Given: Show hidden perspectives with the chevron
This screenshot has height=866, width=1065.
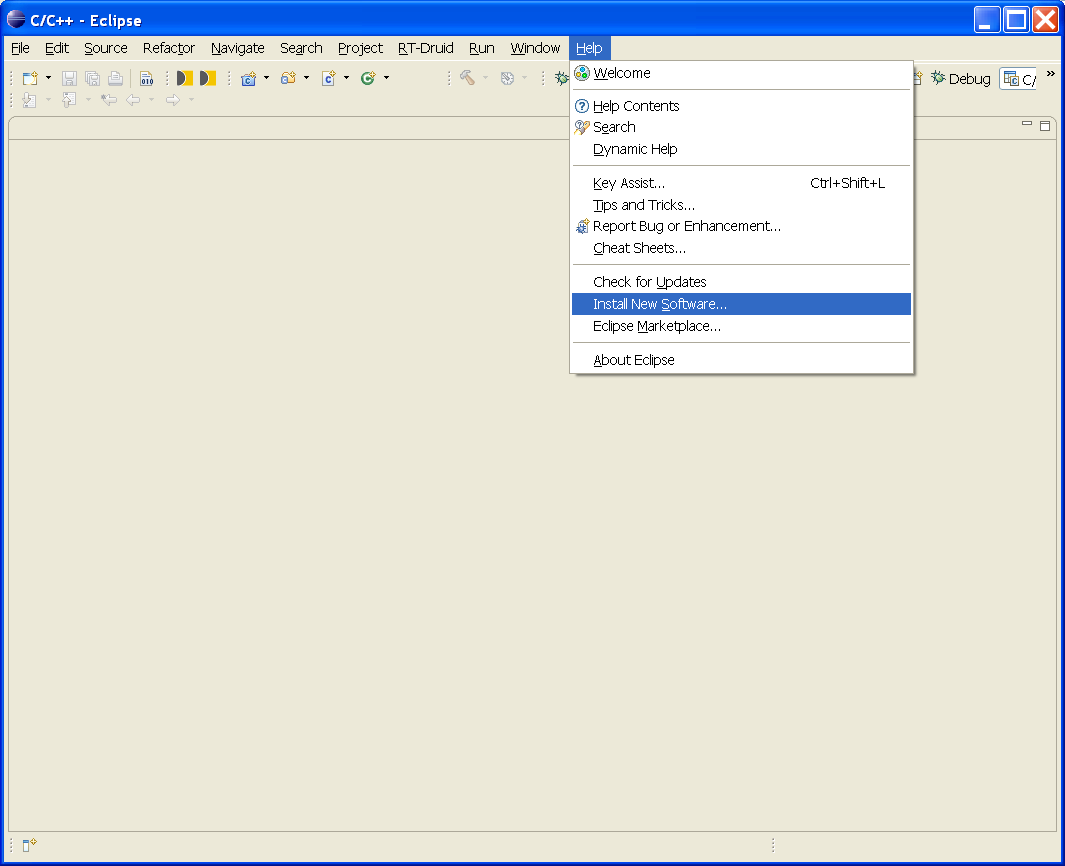Looking at the screenshot, I should click(x=1051, y=73).
